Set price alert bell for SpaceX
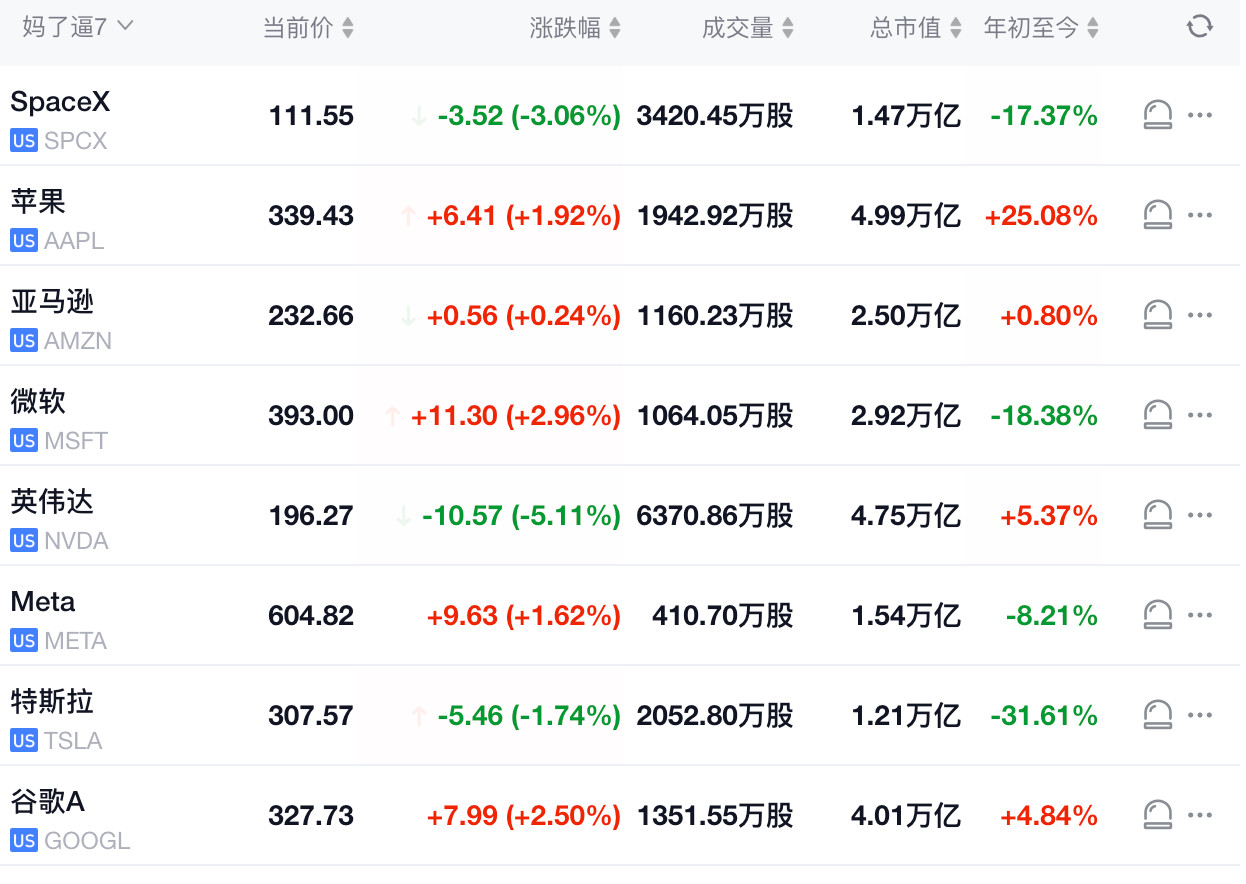The height and width of the screenshot is (884, 1246). [1157, 116]
